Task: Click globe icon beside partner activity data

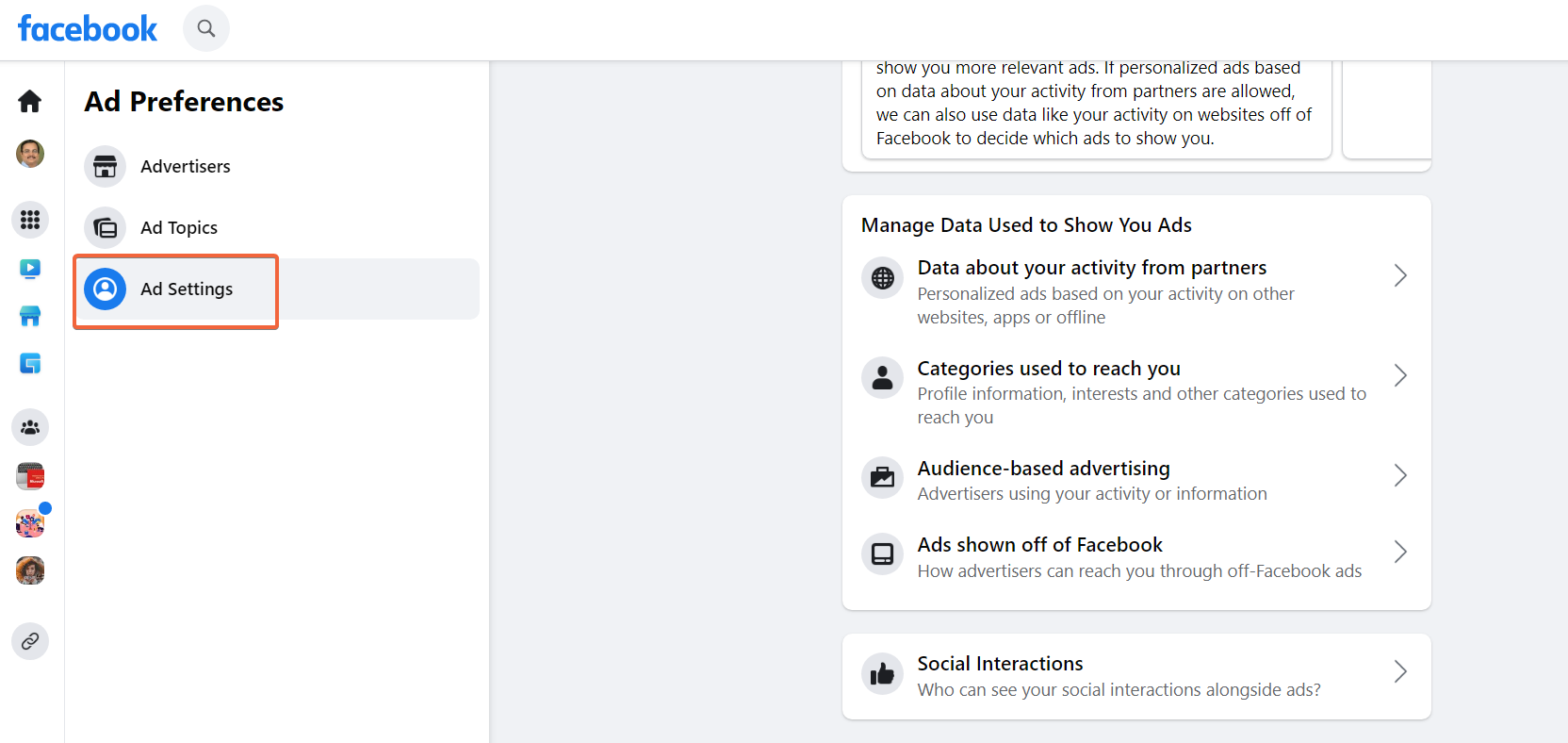Action: pyautogui.click(x=883, y=277)
